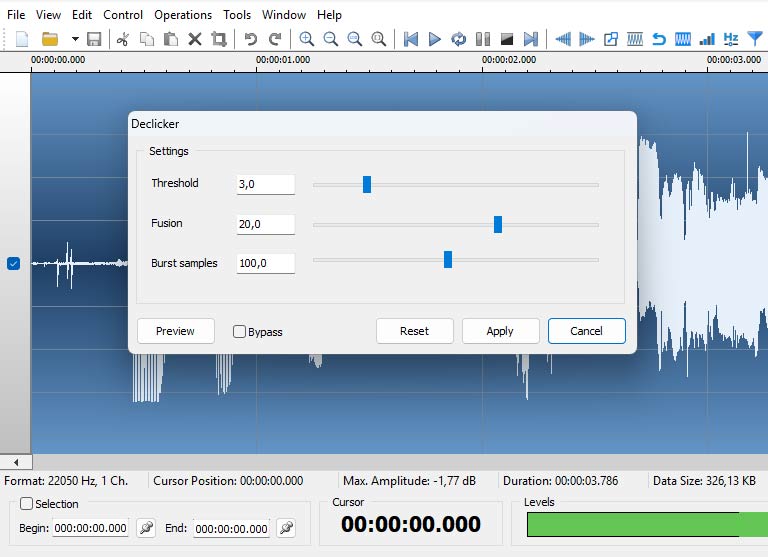Click the Burst samples slider handle
Screen dimensions: 768x557
[448, 260]
